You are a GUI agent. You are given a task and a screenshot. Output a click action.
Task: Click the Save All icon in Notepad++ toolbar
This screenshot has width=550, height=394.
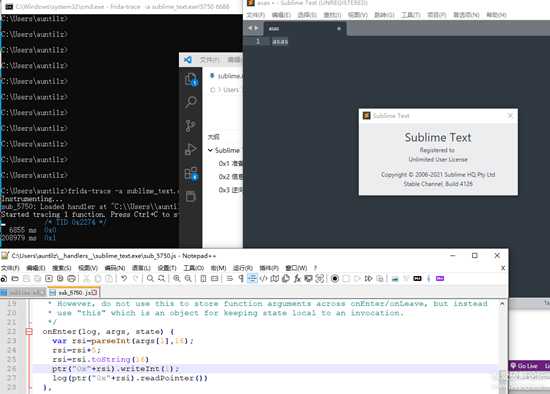(38, 279)
